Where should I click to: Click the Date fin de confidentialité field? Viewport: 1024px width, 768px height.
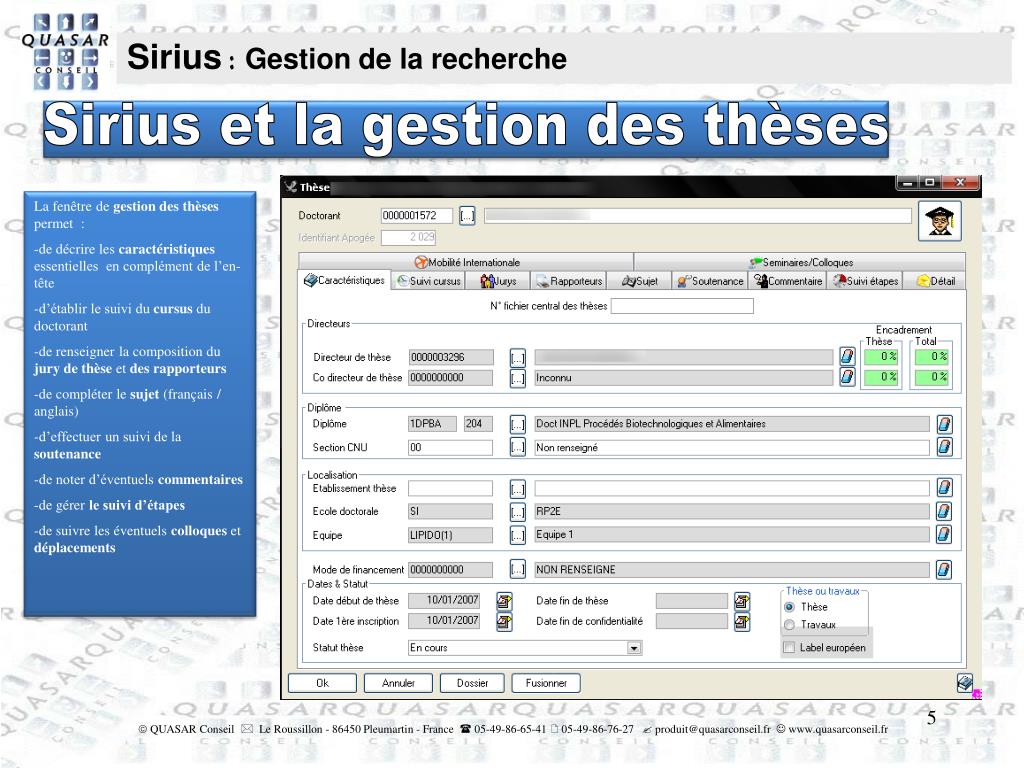pos(692,621)
